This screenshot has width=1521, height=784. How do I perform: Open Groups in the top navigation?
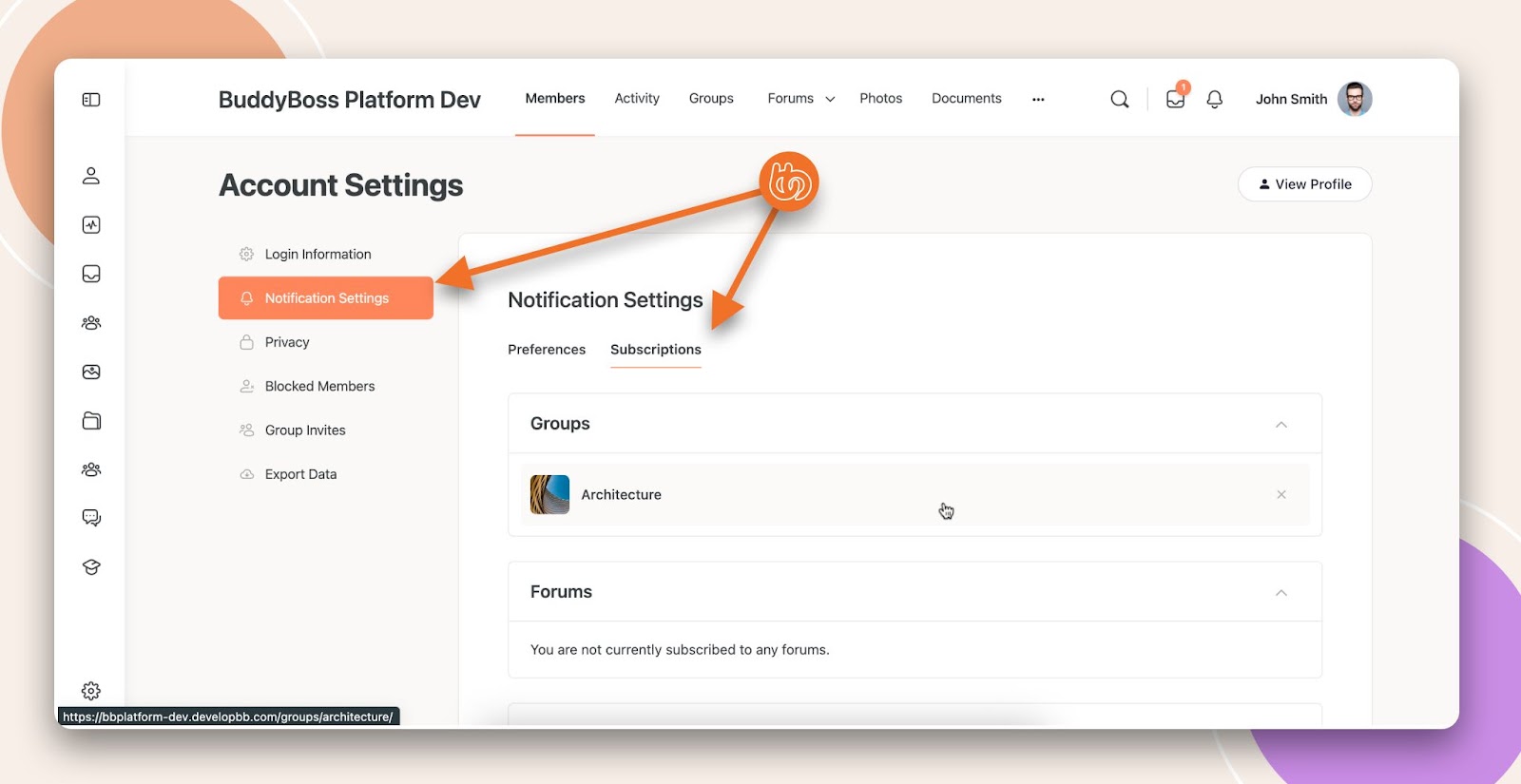(711, 99)
